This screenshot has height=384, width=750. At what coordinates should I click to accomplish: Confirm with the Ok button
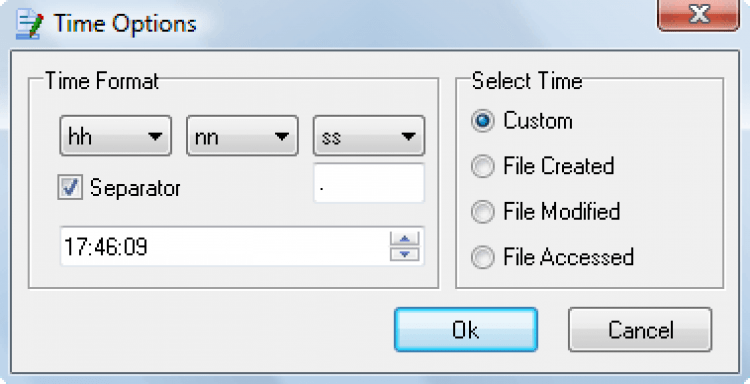click(x=466, y=329)
